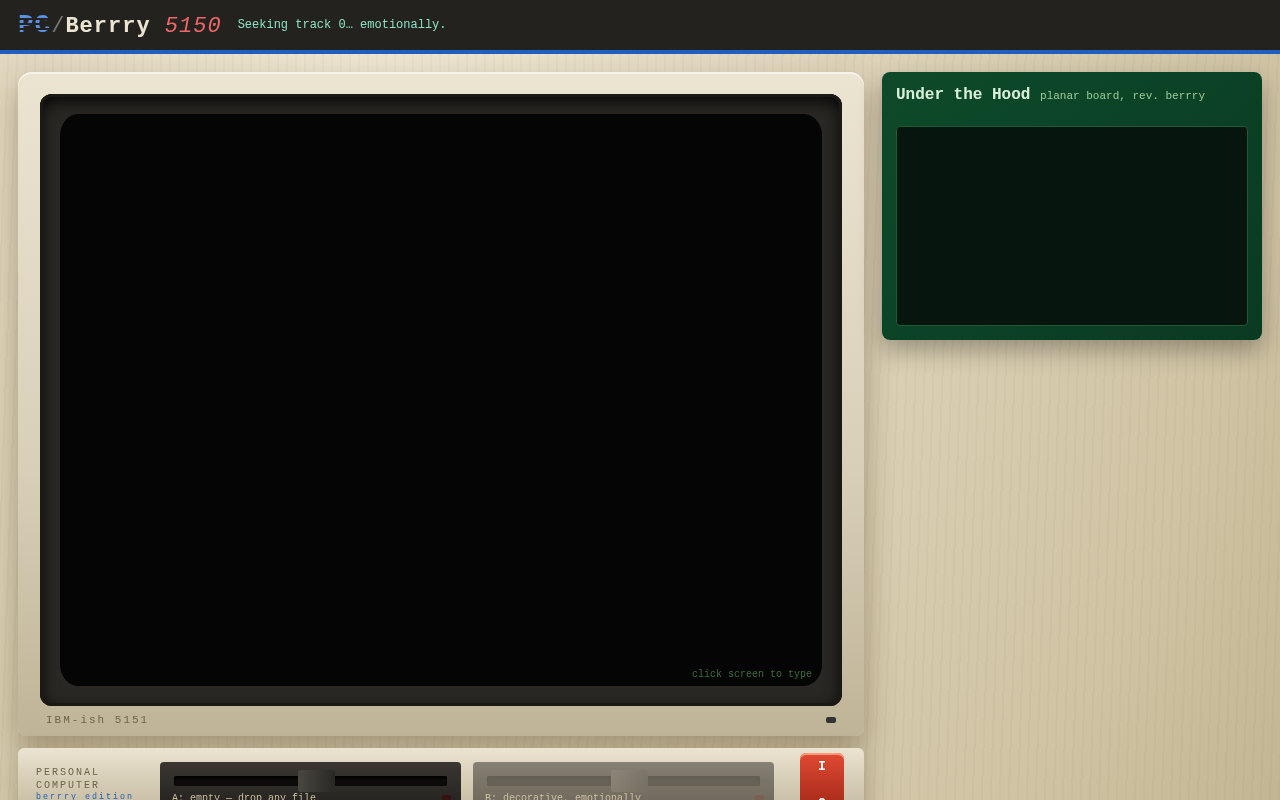Viewport: 1280px width, 800px height.
Task: Click the drive A activity LED
Action: pos(447,797)
